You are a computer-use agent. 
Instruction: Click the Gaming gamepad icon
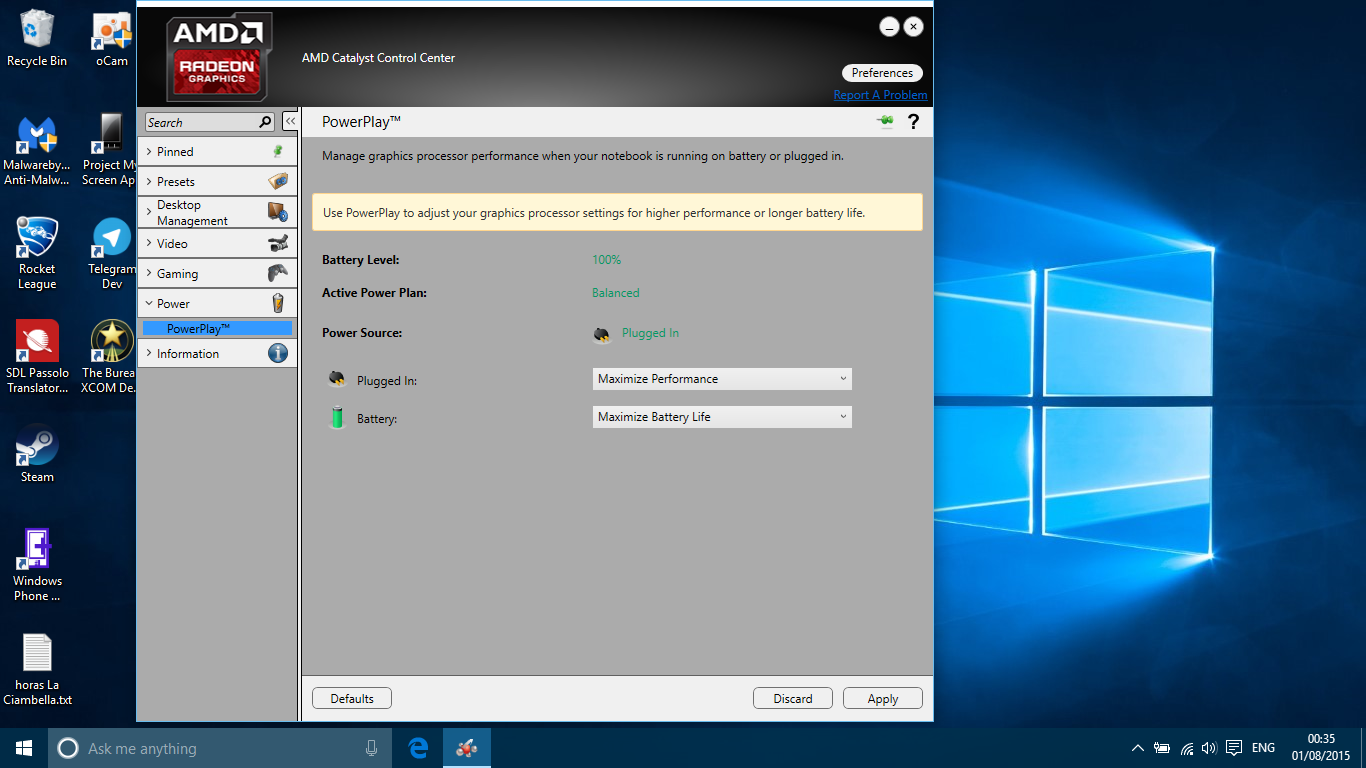pos(277,273)
